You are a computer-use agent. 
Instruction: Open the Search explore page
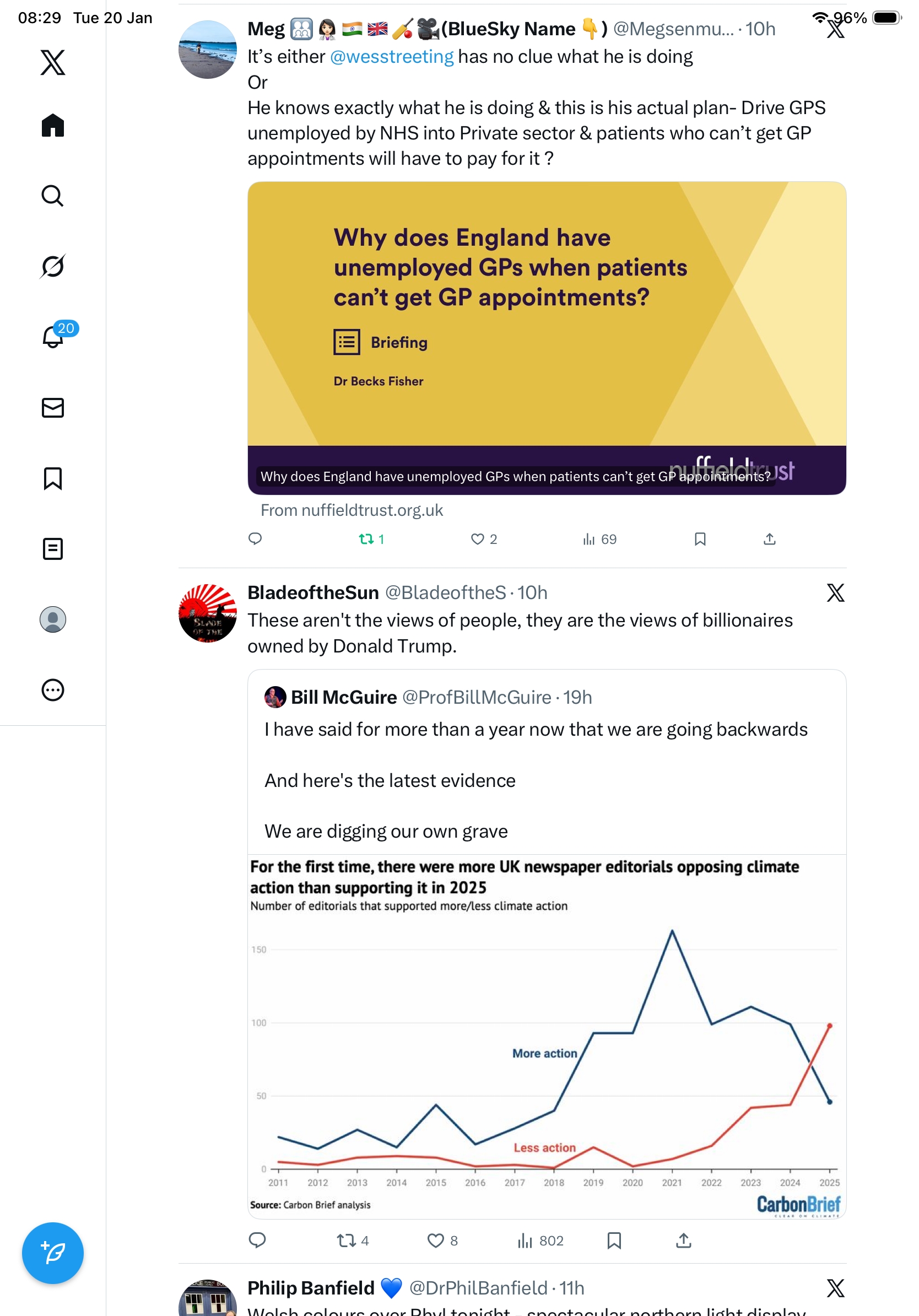pos(53,196)
